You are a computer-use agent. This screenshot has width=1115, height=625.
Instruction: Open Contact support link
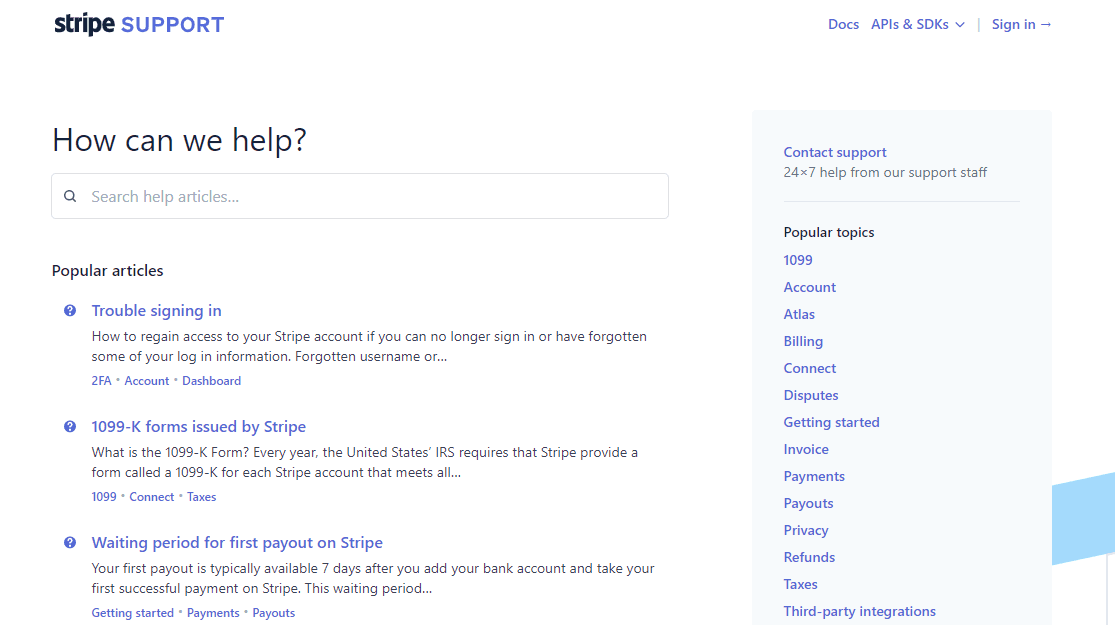click(835, 152)
